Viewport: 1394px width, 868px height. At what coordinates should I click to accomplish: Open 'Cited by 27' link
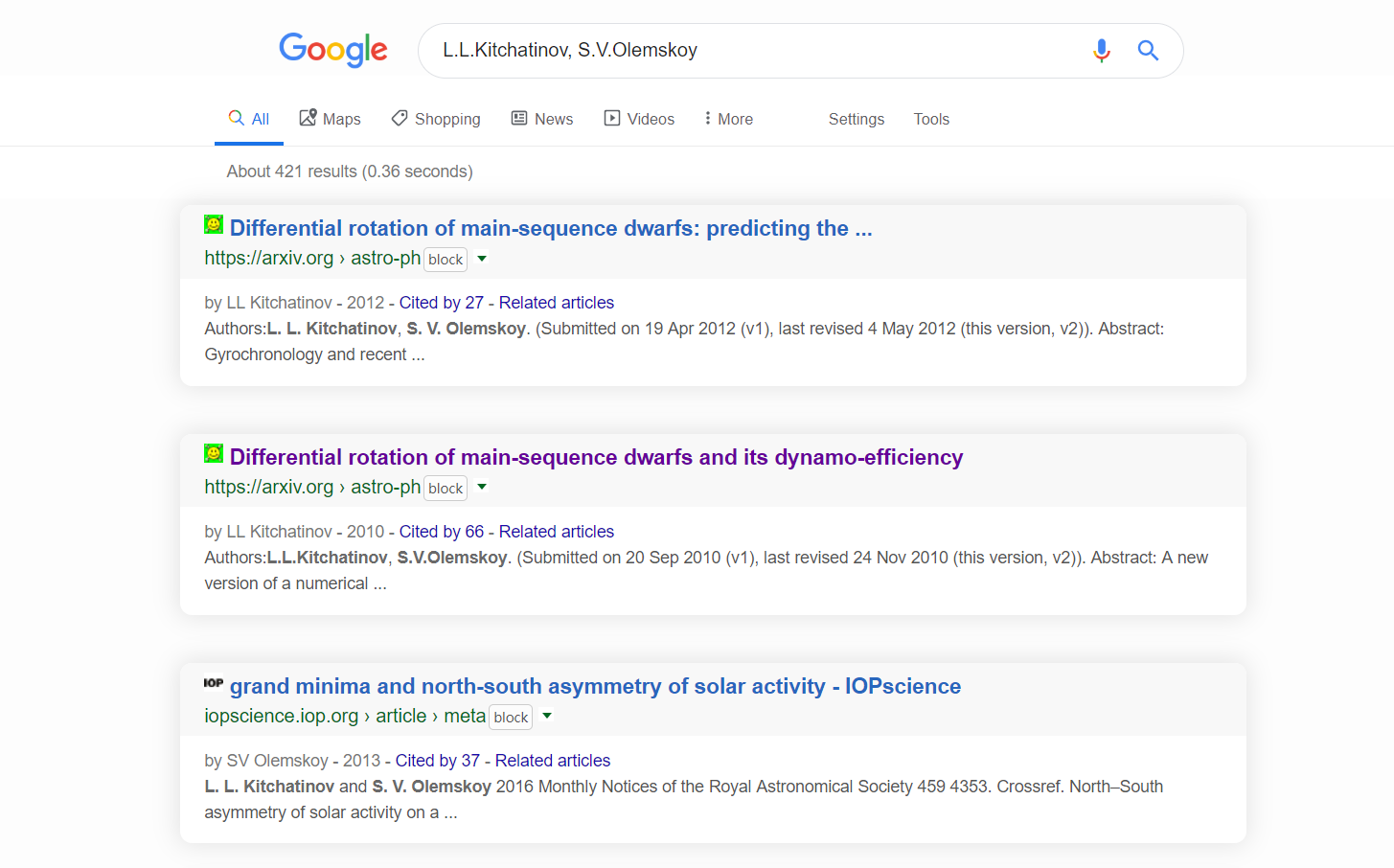click(x=441, y=303)
